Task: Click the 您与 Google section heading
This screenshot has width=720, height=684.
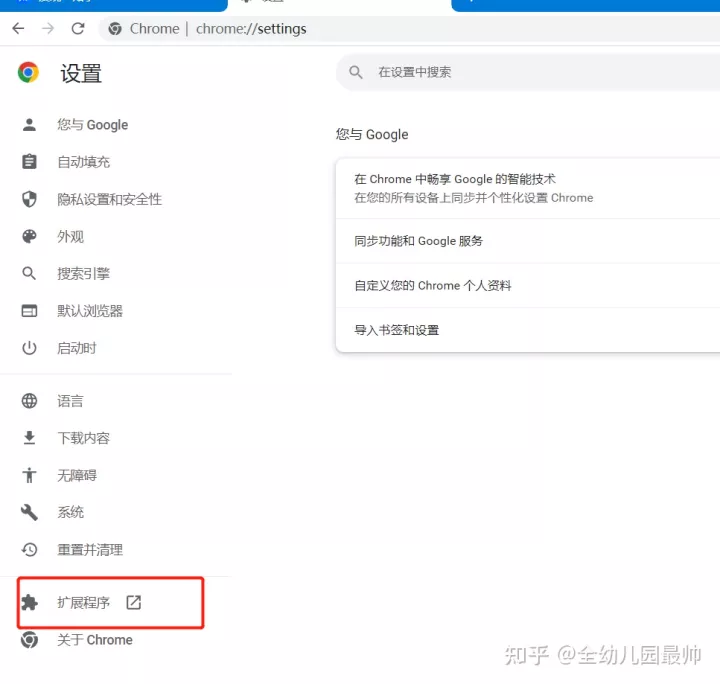Action: [x=372, y=135]
